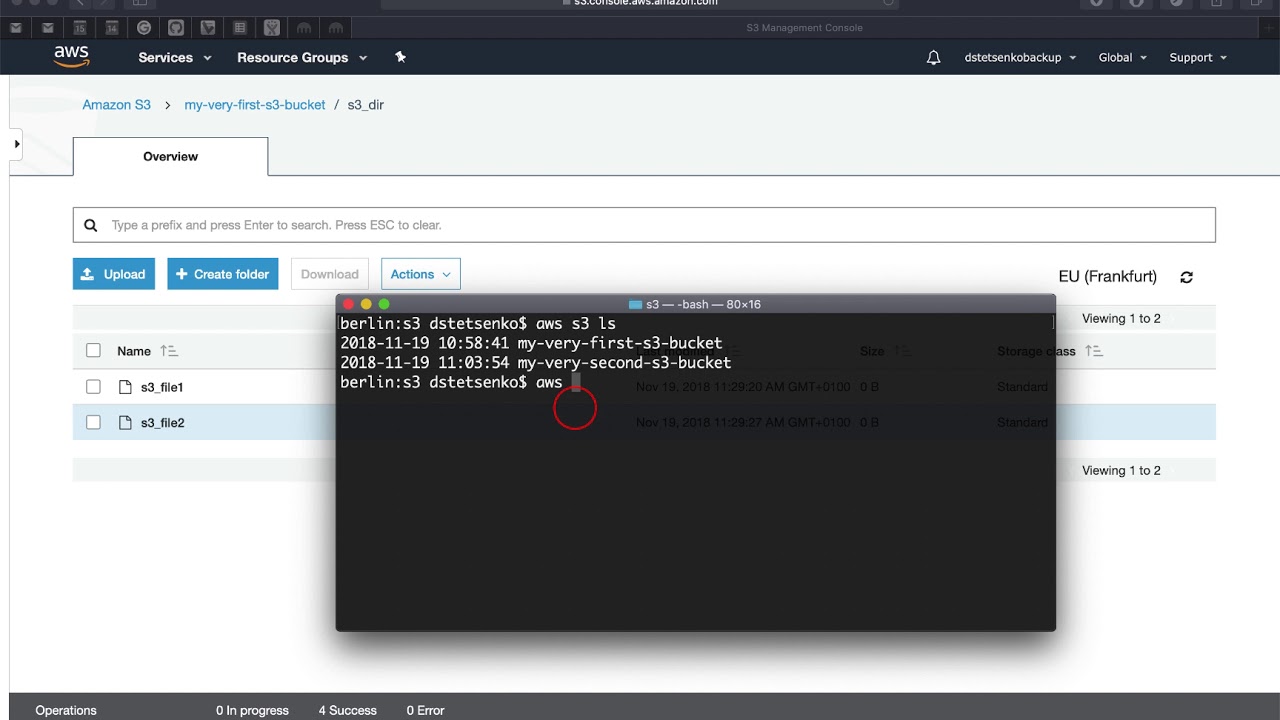Screen dimensions: 1280x720
Task: Expand the Support menu
Action: click(x=1198, y=58)
